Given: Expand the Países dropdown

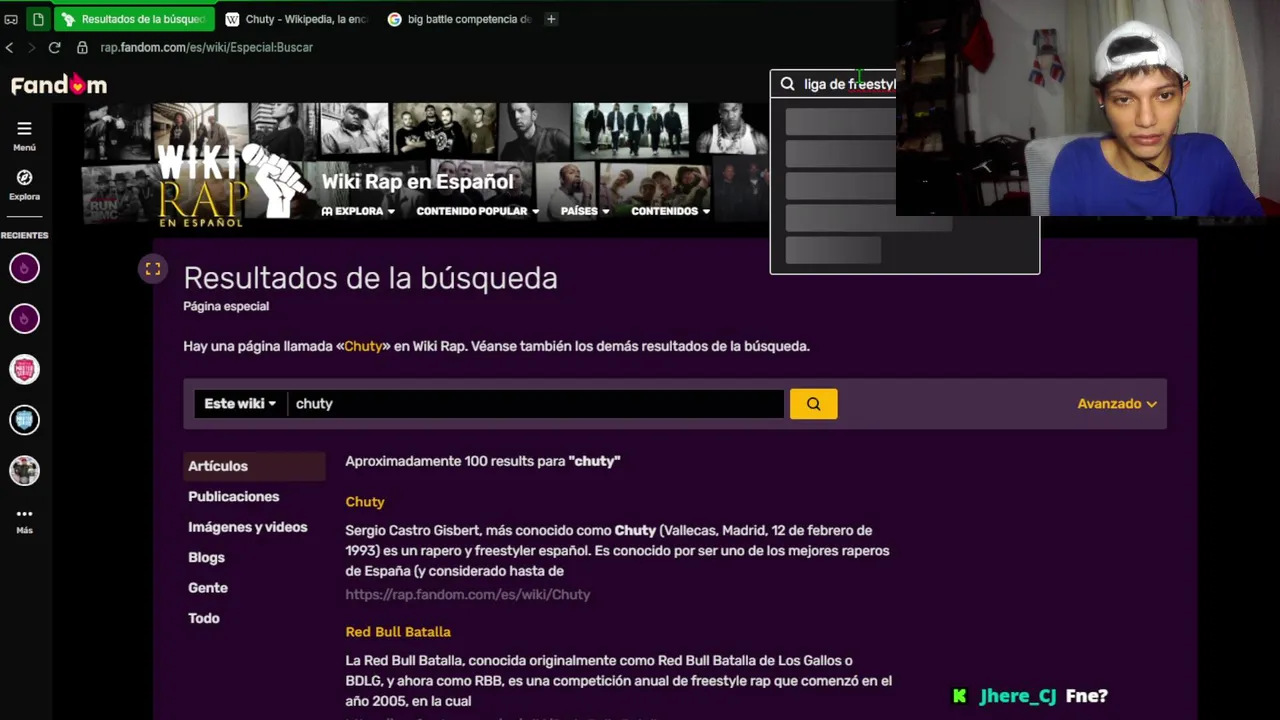Looking at the screenshot, I should [585, 211].
